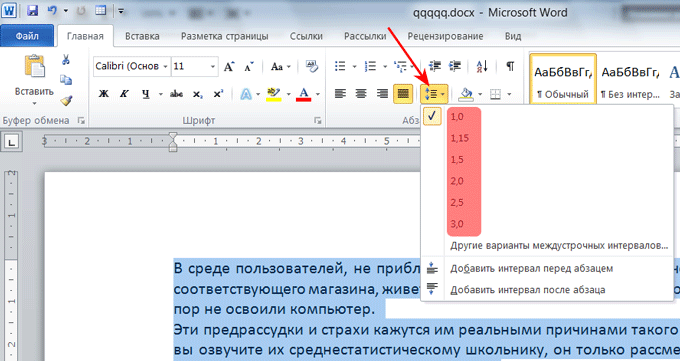Click the Text Effects glowing A icon

point(246,94)
